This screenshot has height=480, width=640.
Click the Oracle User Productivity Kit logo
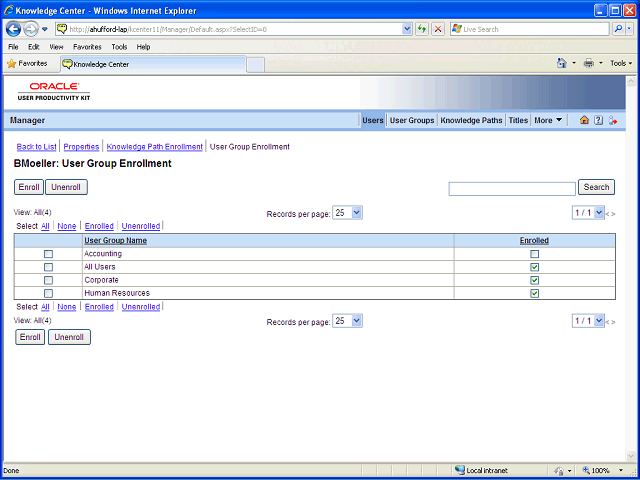[x=54, y=91]
